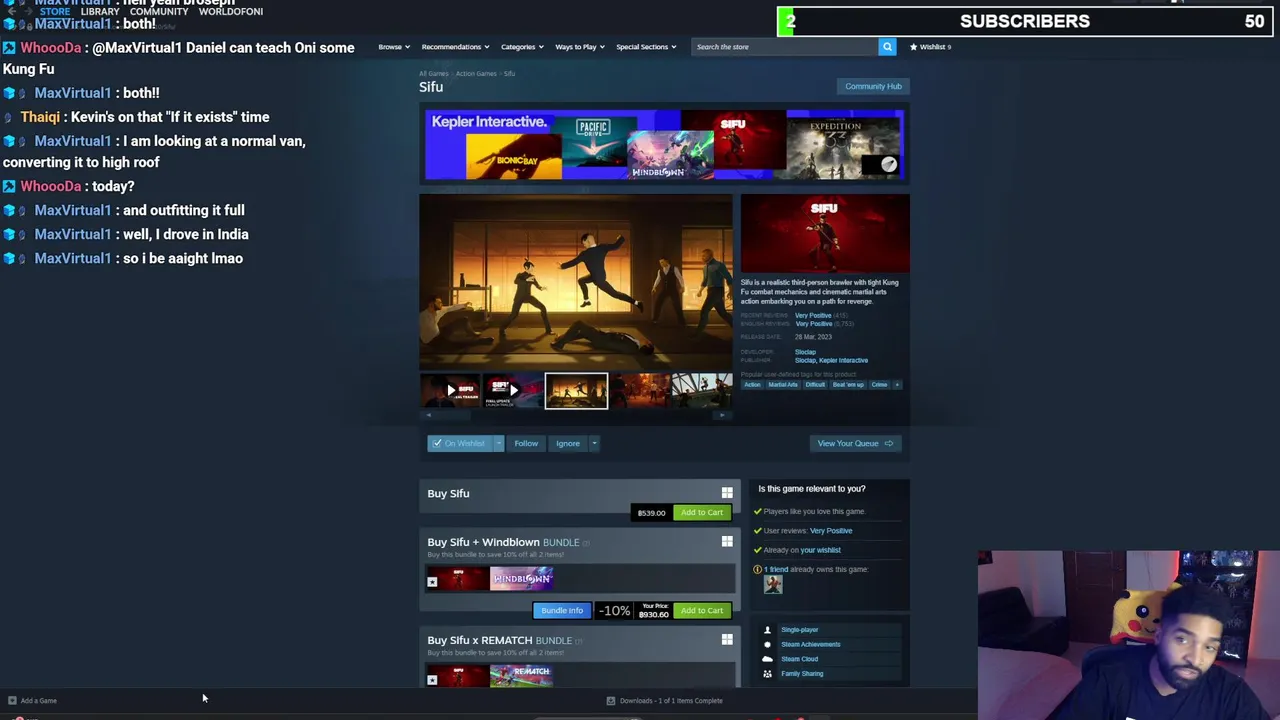Open Kepler Interactive publisher link
This screenshot has height=720, width=1280.
tap(843, 360)
